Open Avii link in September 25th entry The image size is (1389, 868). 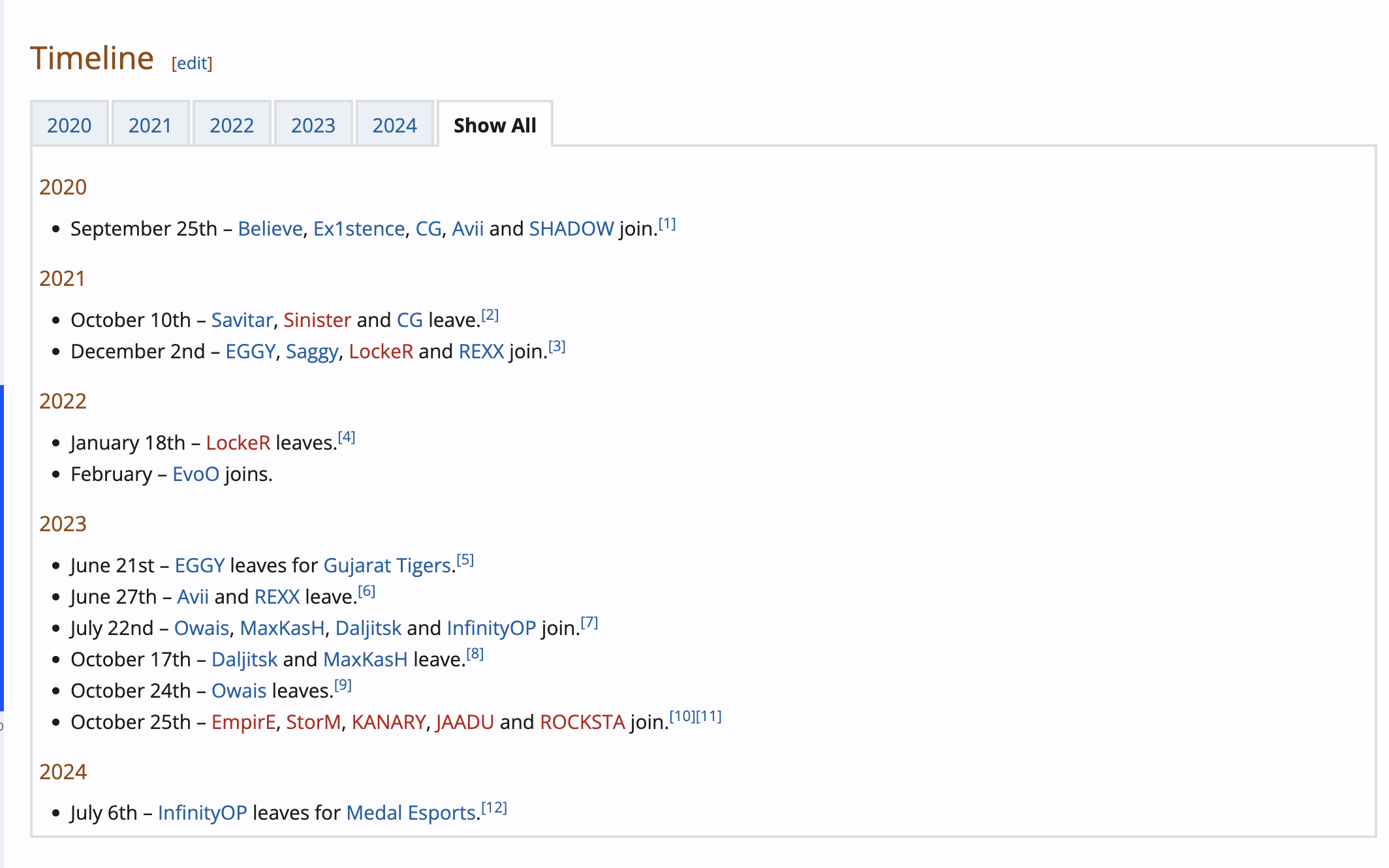coord(468,228)
